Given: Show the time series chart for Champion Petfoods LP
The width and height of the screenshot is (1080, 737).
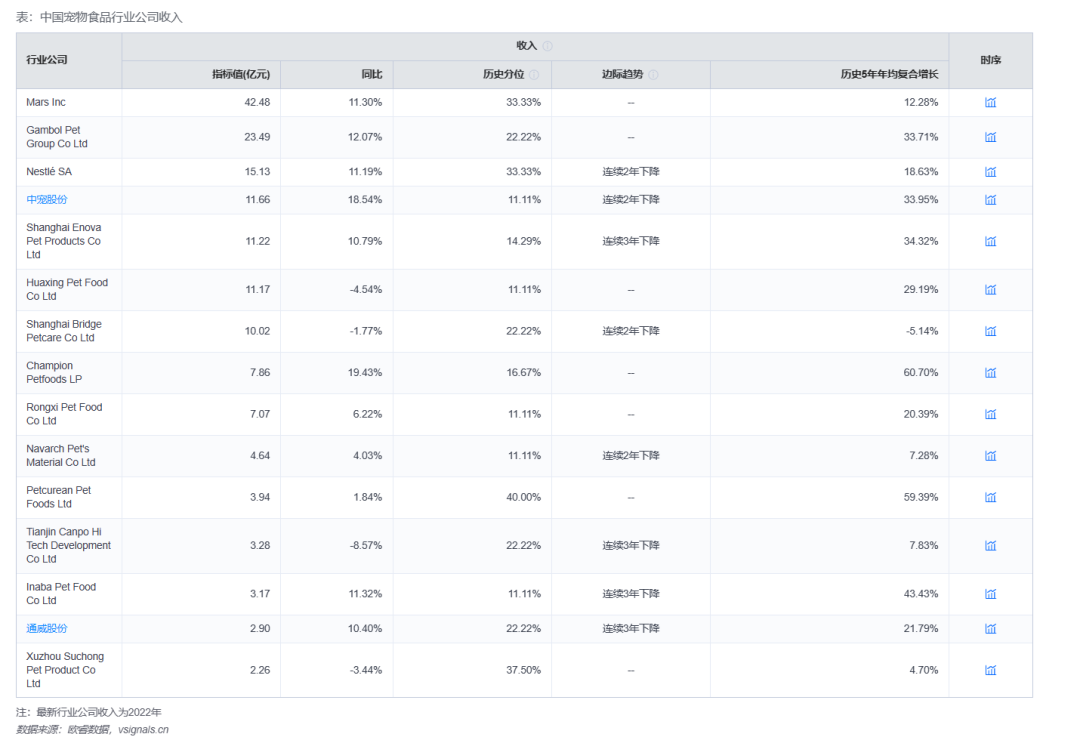Looking at the screenshot, I should (x=990, y=373).
